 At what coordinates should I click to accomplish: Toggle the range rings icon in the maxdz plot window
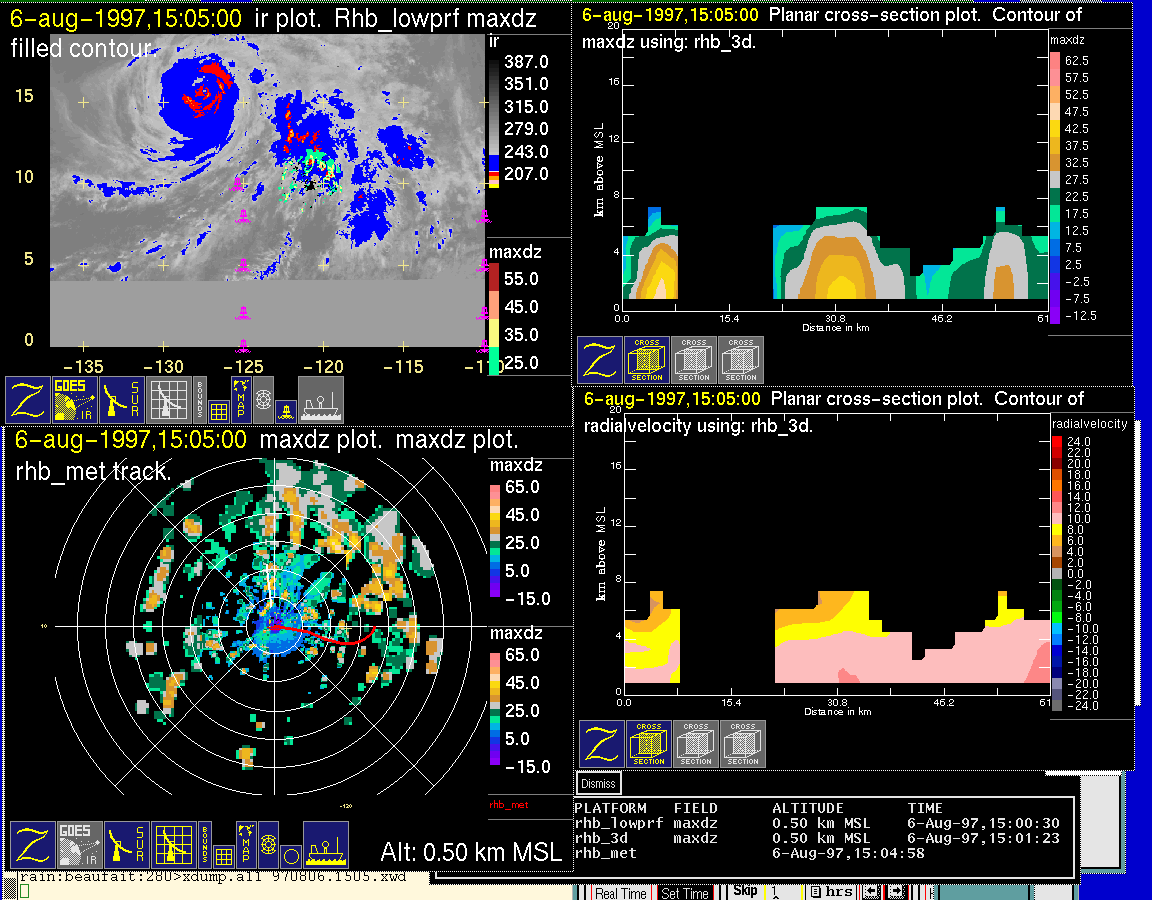pyautogui.click(x=268, y=845)
